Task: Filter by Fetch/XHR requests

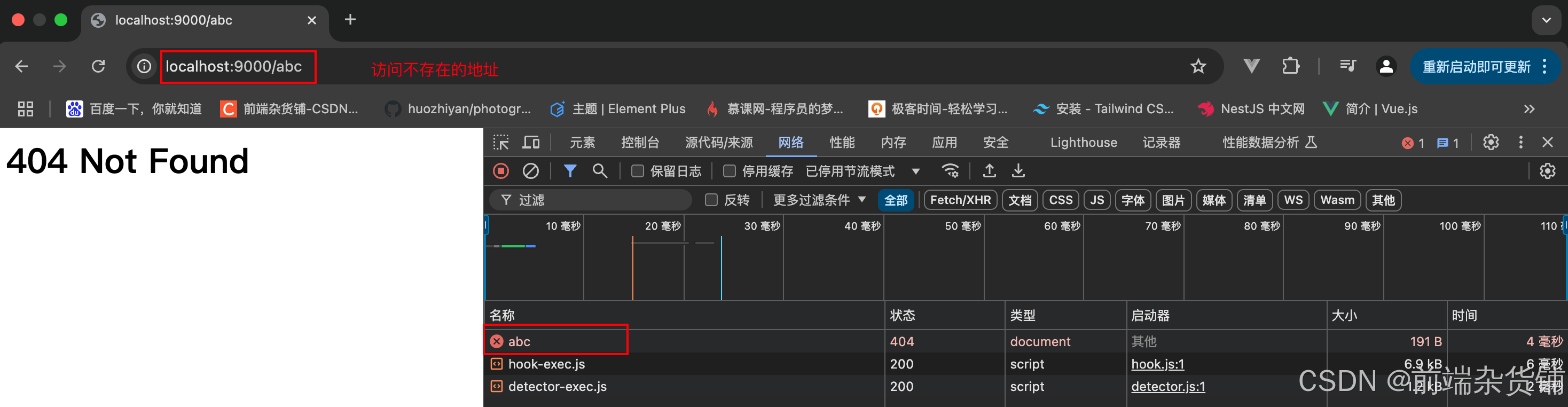Action: coord(960,200)
